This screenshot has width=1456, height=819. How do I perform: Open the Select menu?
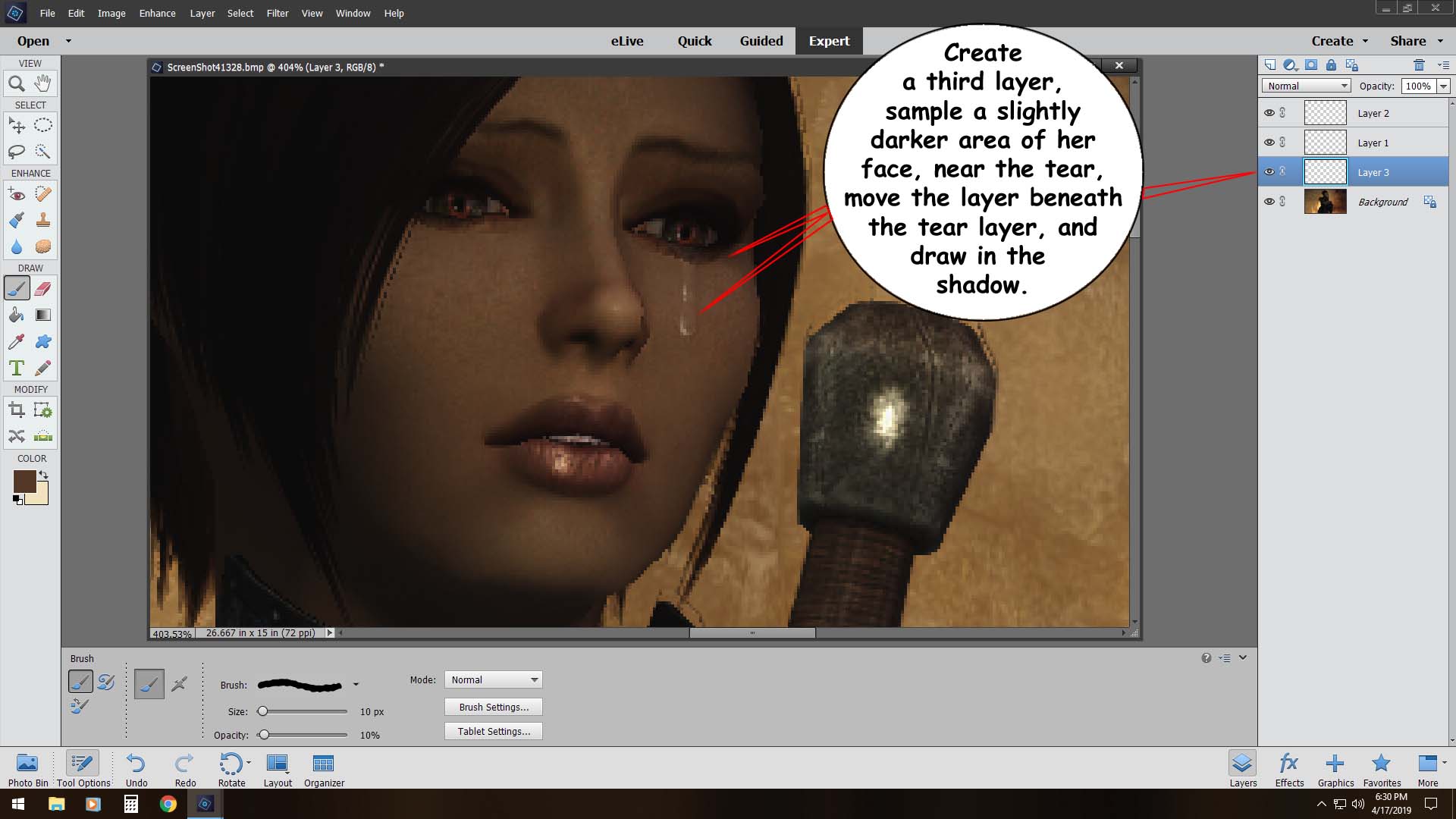[240, 13]
